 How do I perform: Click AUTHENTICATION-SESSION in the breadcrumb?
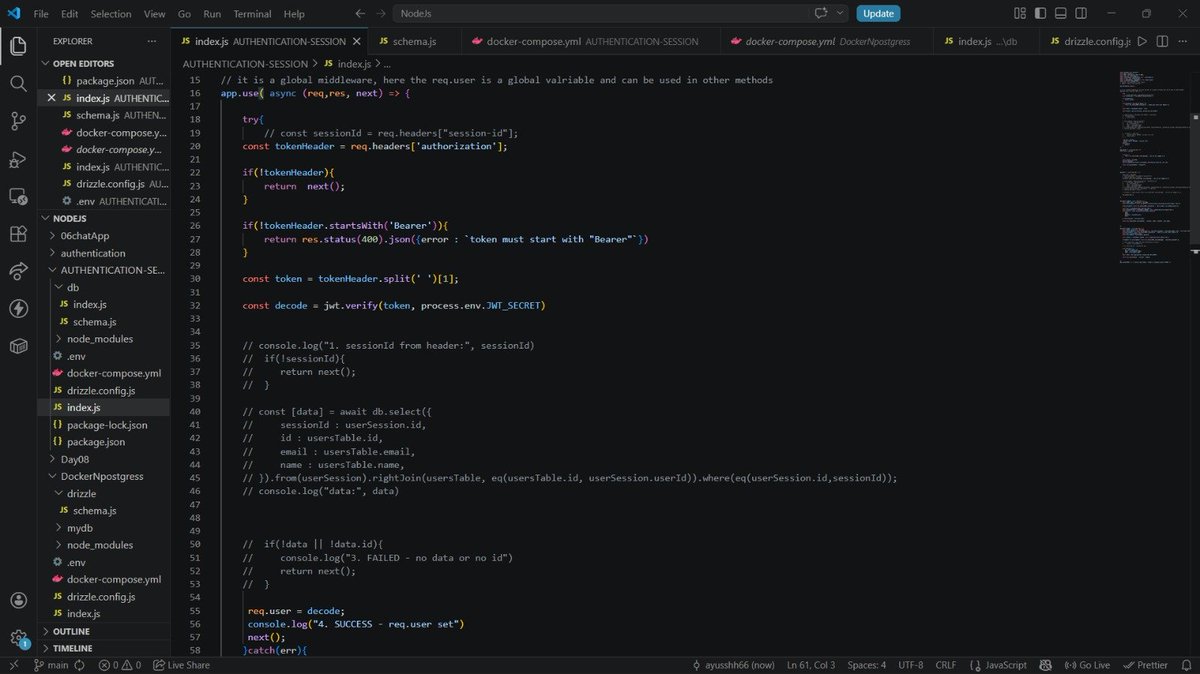pyautogui.click(x=245, y=63)
